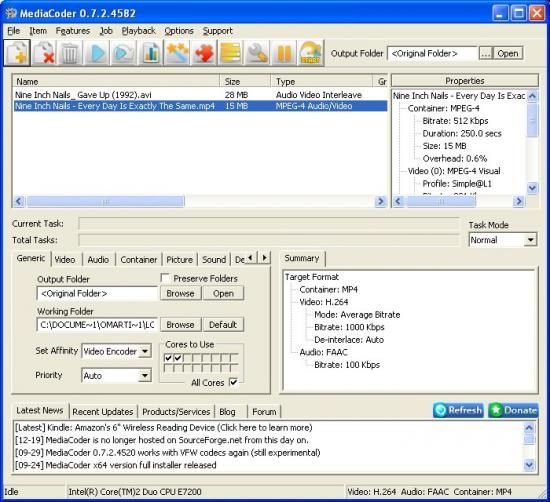
Task: Switch to the Picture tab
Action: coord(180,260)
